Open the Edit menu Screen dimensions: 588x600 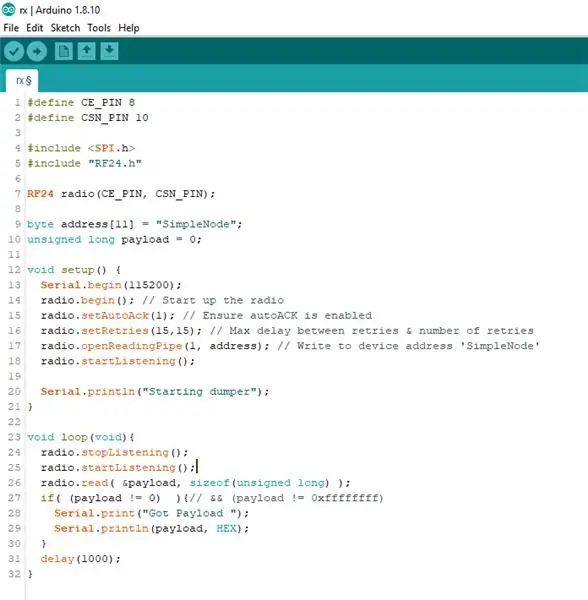34,28
